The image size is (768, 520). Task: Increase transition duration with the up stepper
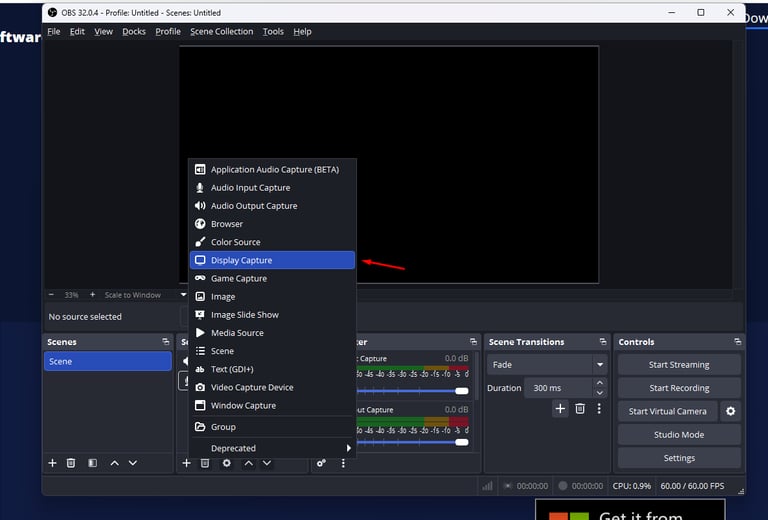[x=600, y=382]
